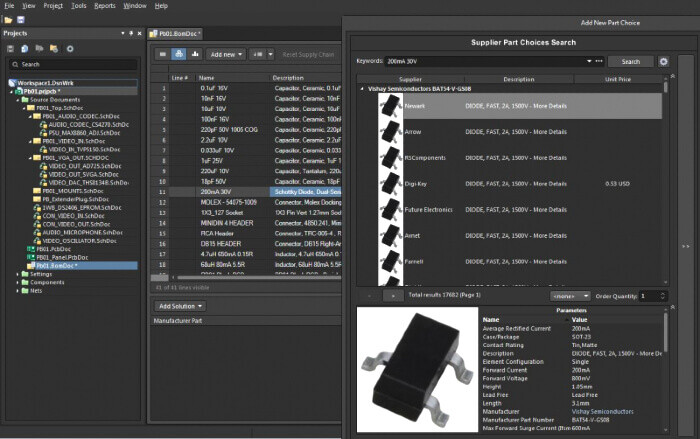
Task: Expand the Settings folder in tree
Action: 18,274
